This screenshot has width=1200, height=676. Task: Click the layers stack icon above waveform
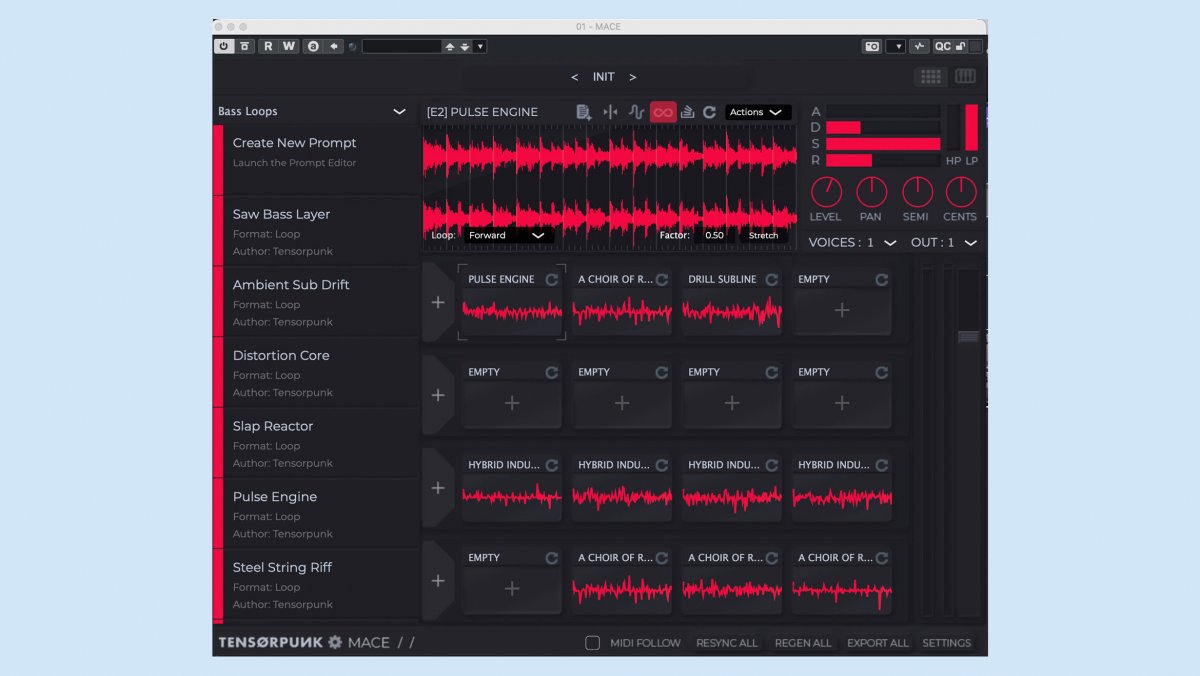point(687,112)
